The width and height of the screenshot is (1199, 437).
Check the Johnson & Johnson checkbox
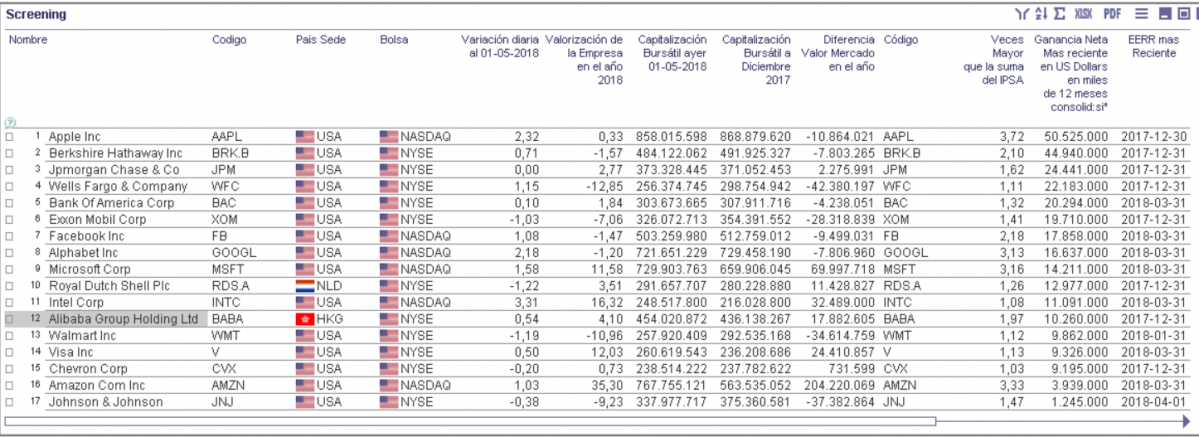(9, 402)
